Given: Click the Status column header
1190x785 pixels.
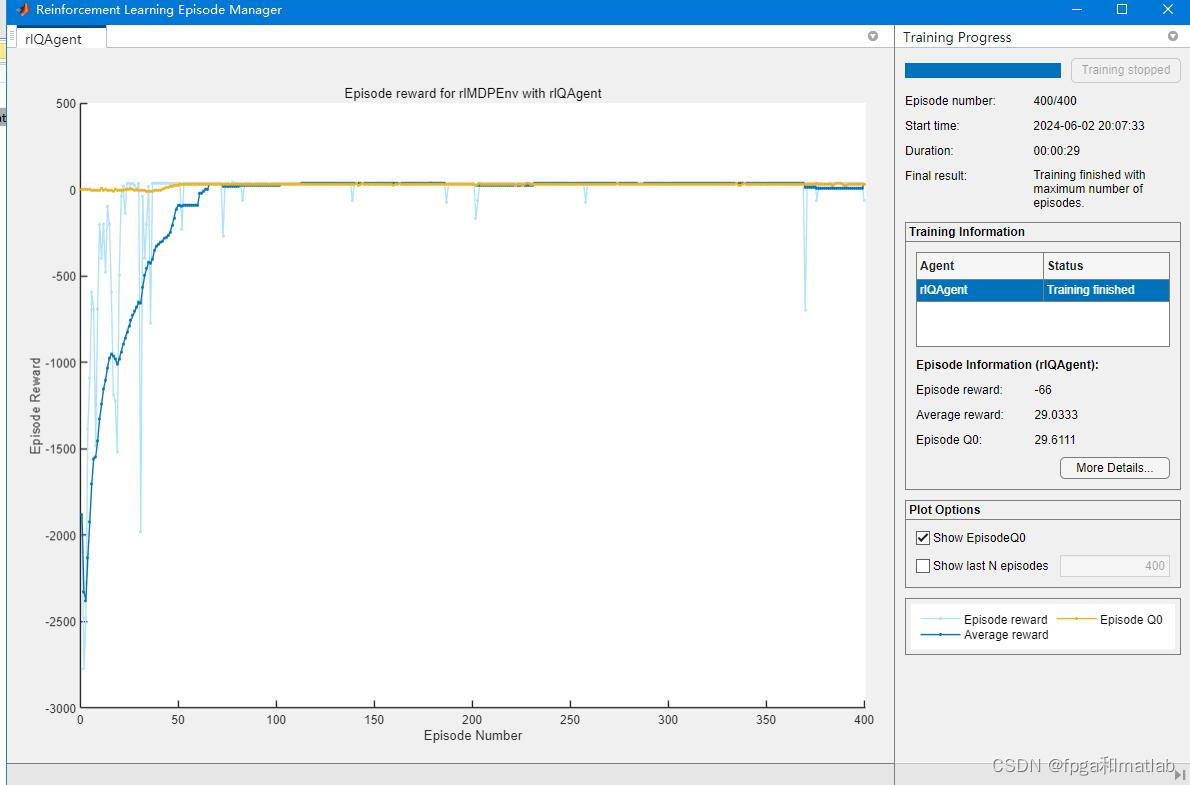Looking at the screenshot, I should 1107,266.
